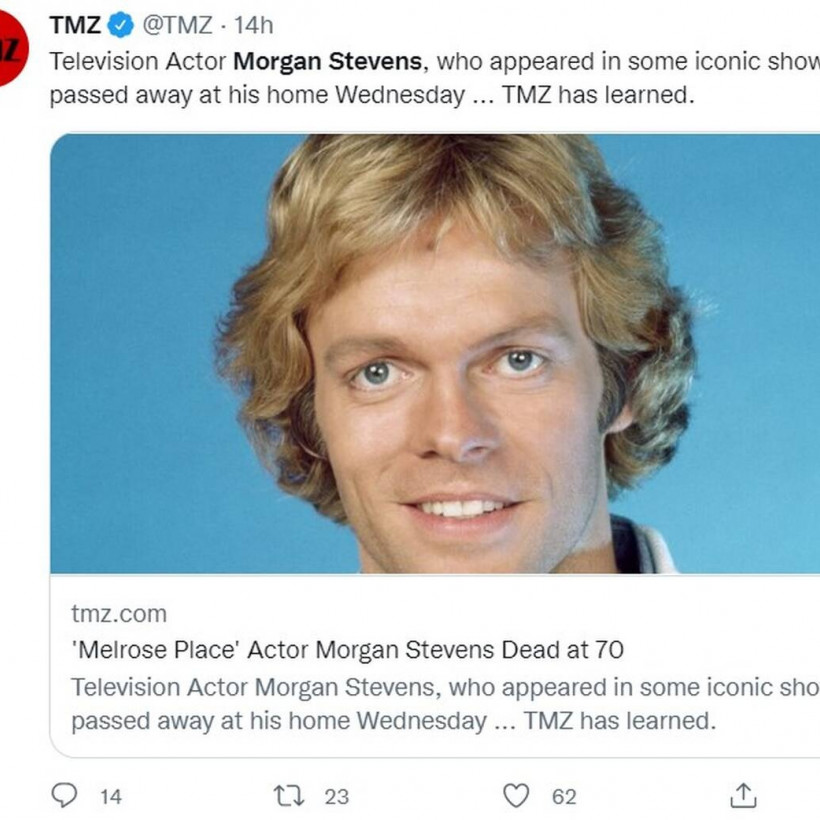Image resolution: width=820 pixels, height=820 pixels.
Task: Like the tweet with the heart icon
Action: (515, 795)
